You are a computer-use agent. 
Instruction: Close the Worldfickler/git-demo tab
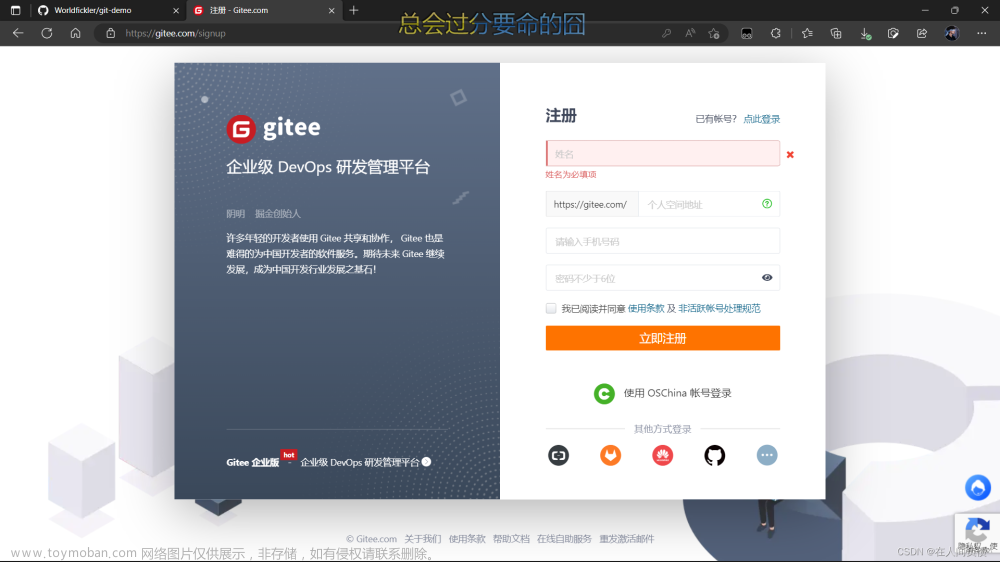tap(176, 10)
